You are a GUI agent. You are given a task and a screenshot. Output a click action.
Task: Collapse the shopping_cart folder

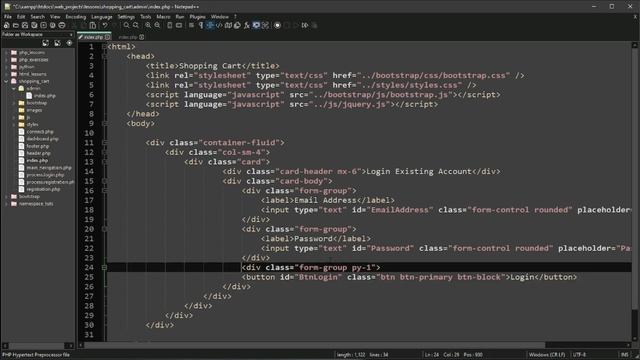coord(7,82)
